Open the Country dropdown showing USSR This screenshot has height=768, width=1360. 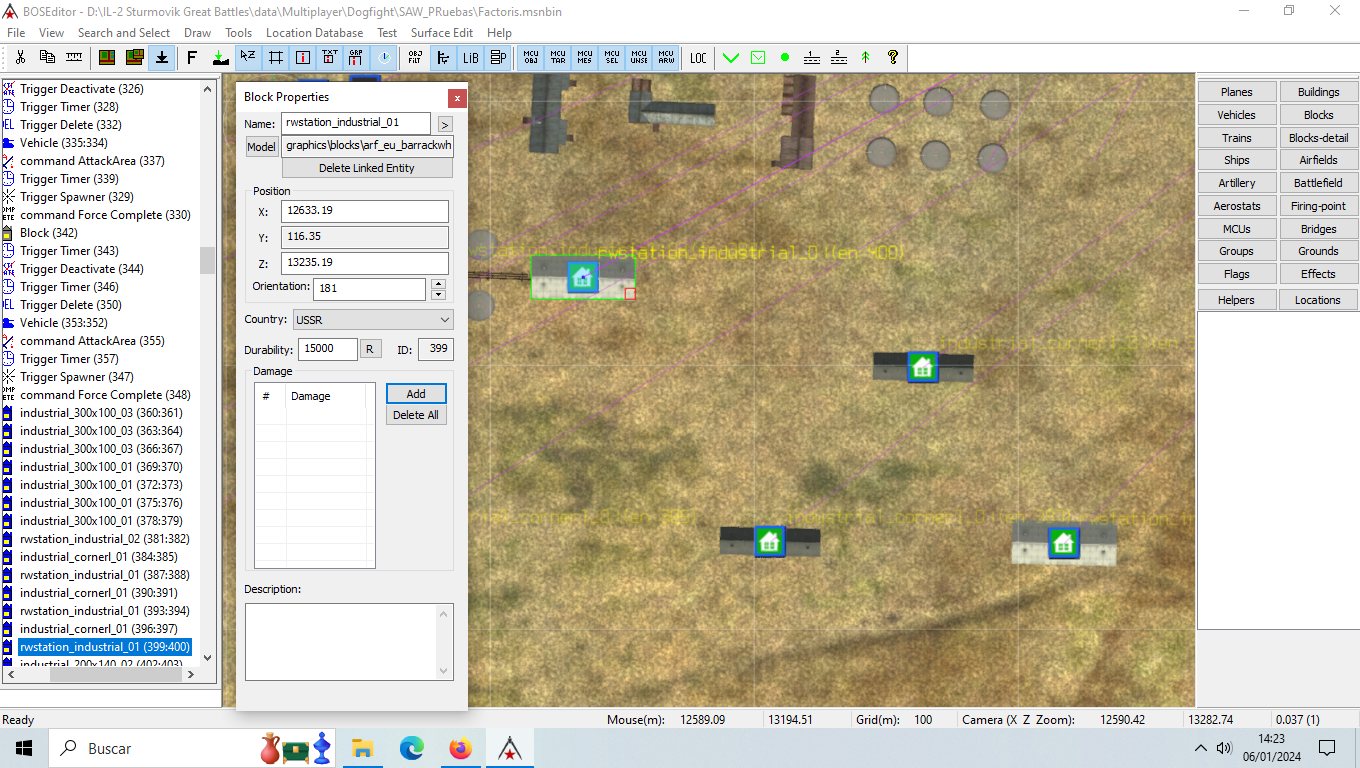[373, 320]
